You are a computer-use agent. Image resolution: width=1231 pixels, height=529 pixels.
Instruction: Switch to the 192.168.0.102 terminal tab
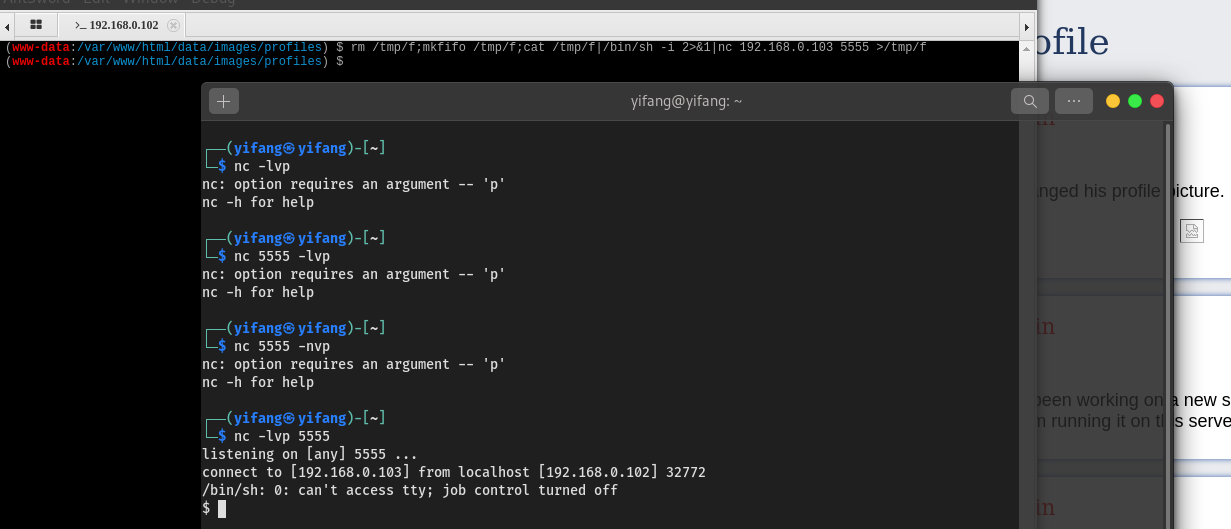point(122,25)
